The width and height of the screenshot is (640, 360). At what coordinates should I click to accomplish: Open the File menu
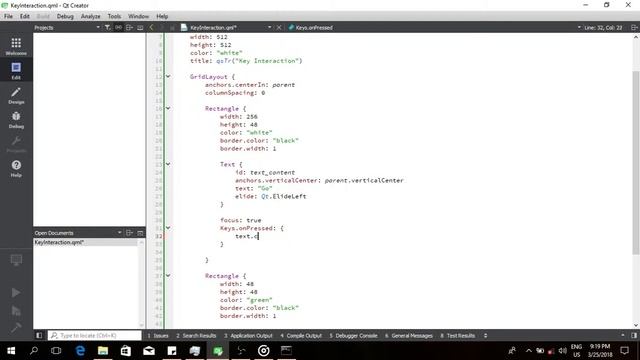(x=9, y=16)
